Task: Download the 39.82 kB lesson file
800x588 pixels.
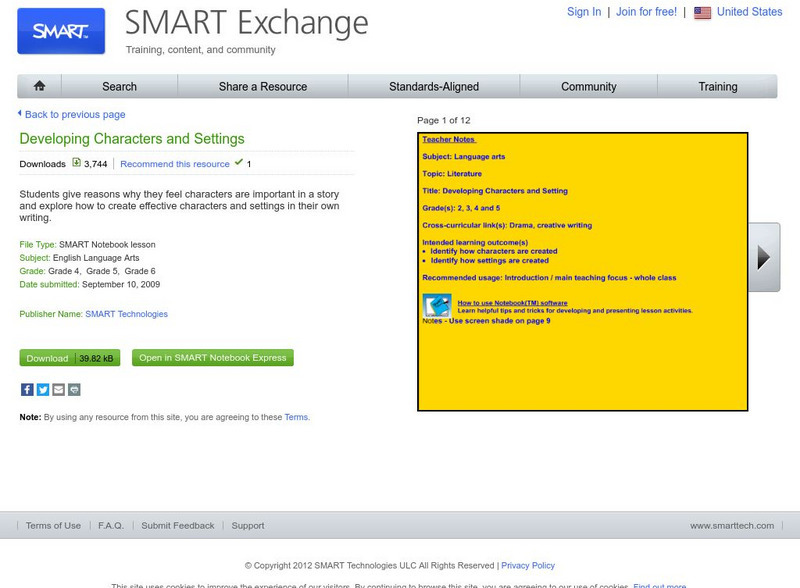Action: coord(70,358)
